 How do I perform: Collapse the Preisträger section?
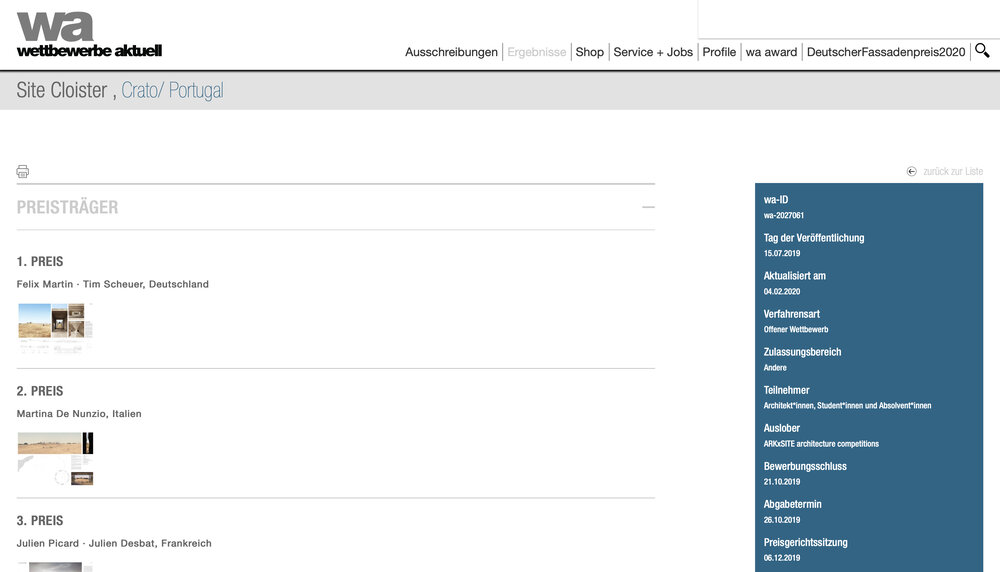(648, 207)
